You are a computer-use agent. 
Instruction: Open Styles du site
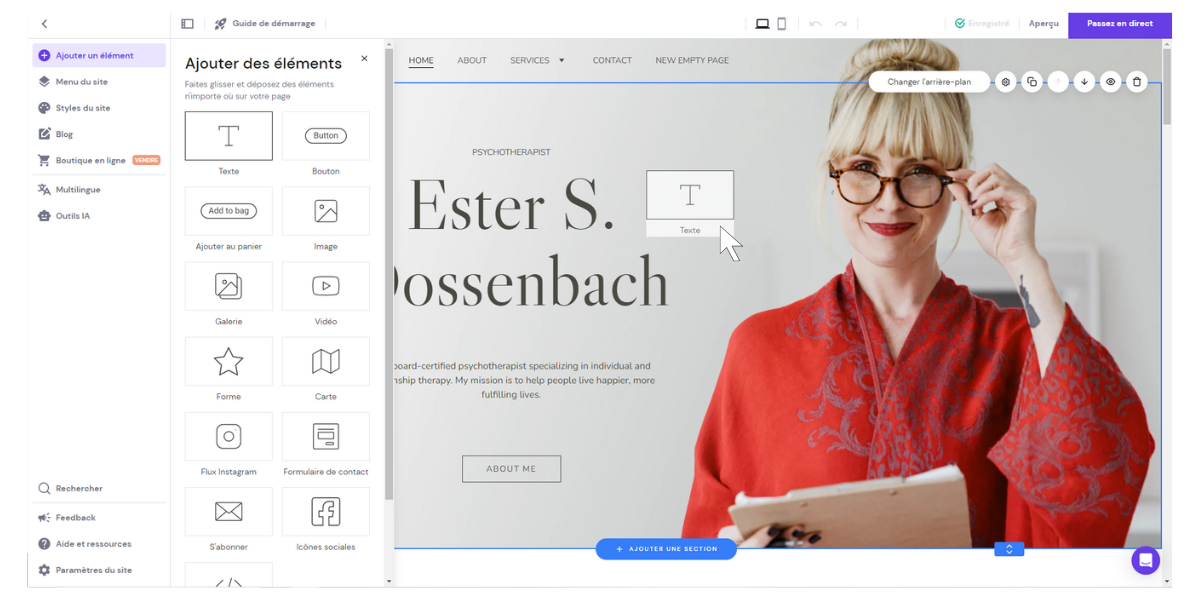coord(99,108)
